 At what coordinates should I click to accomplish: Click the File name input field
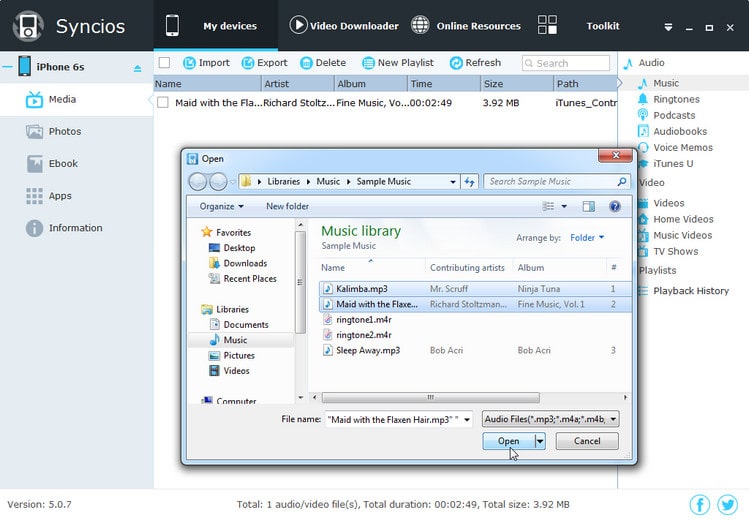click(x=394, y=420)
